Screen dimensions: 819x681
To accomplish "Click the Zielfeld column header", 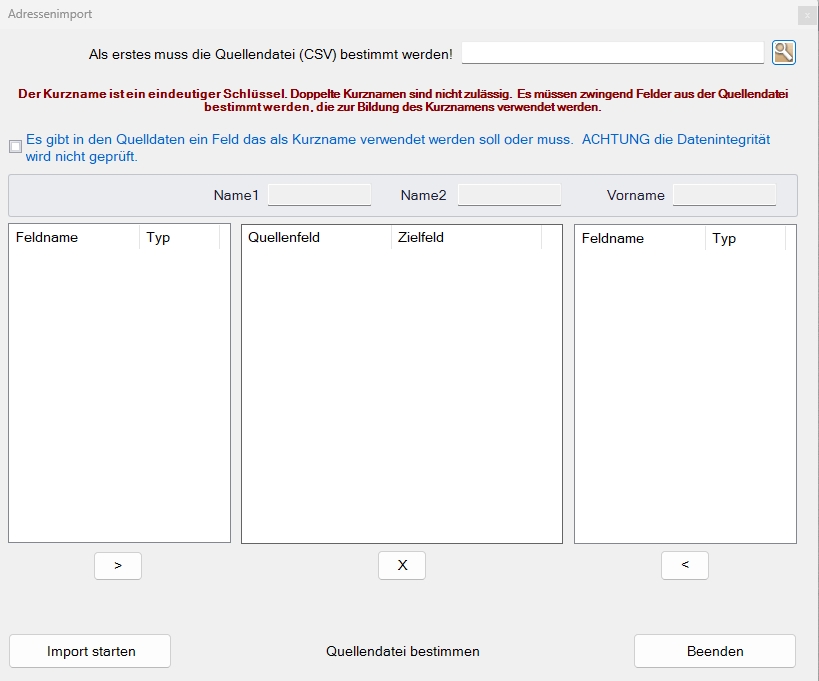I will (466, 238).
